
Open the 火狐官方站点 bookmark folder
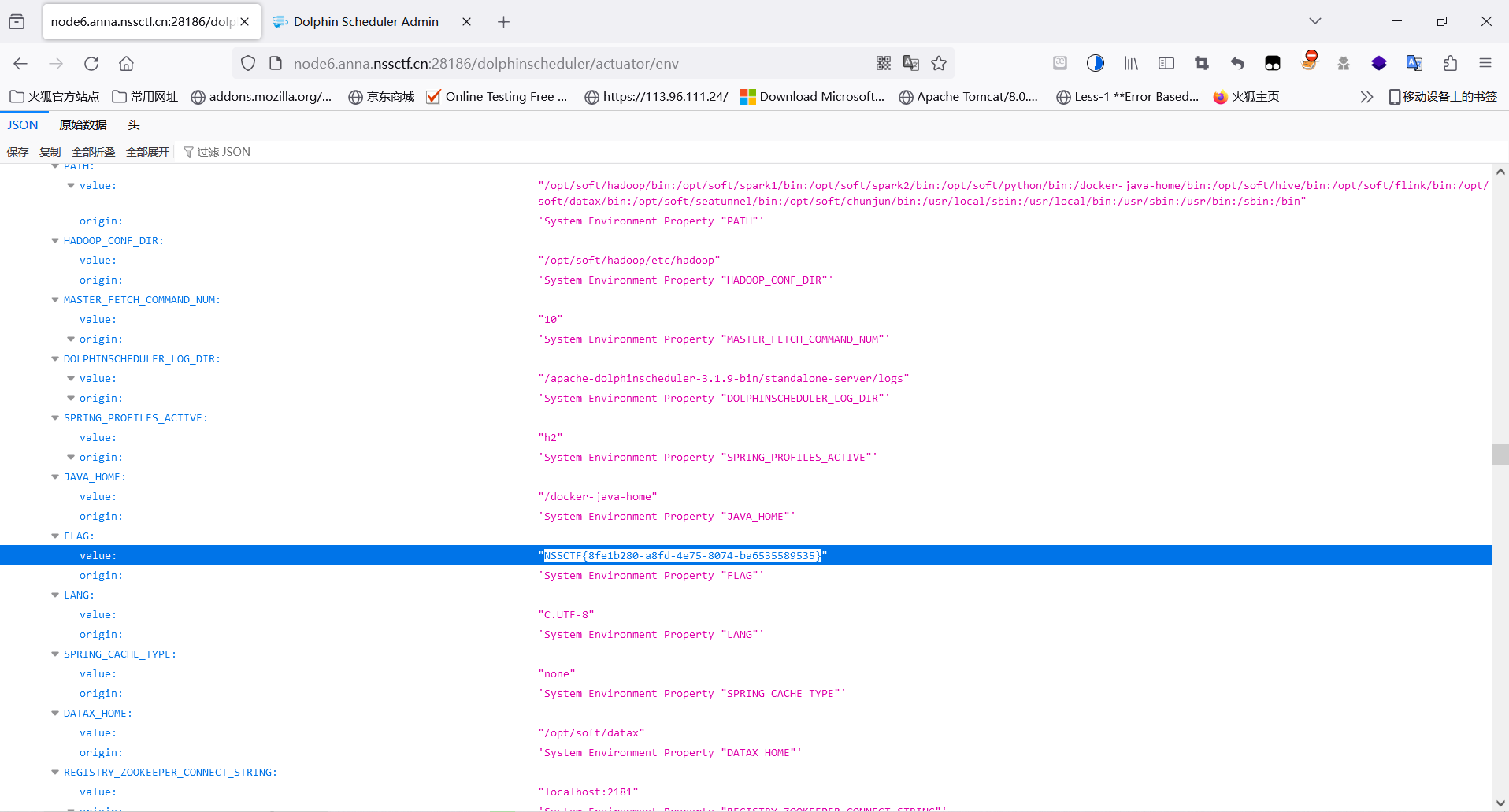(x=54, y=97)
